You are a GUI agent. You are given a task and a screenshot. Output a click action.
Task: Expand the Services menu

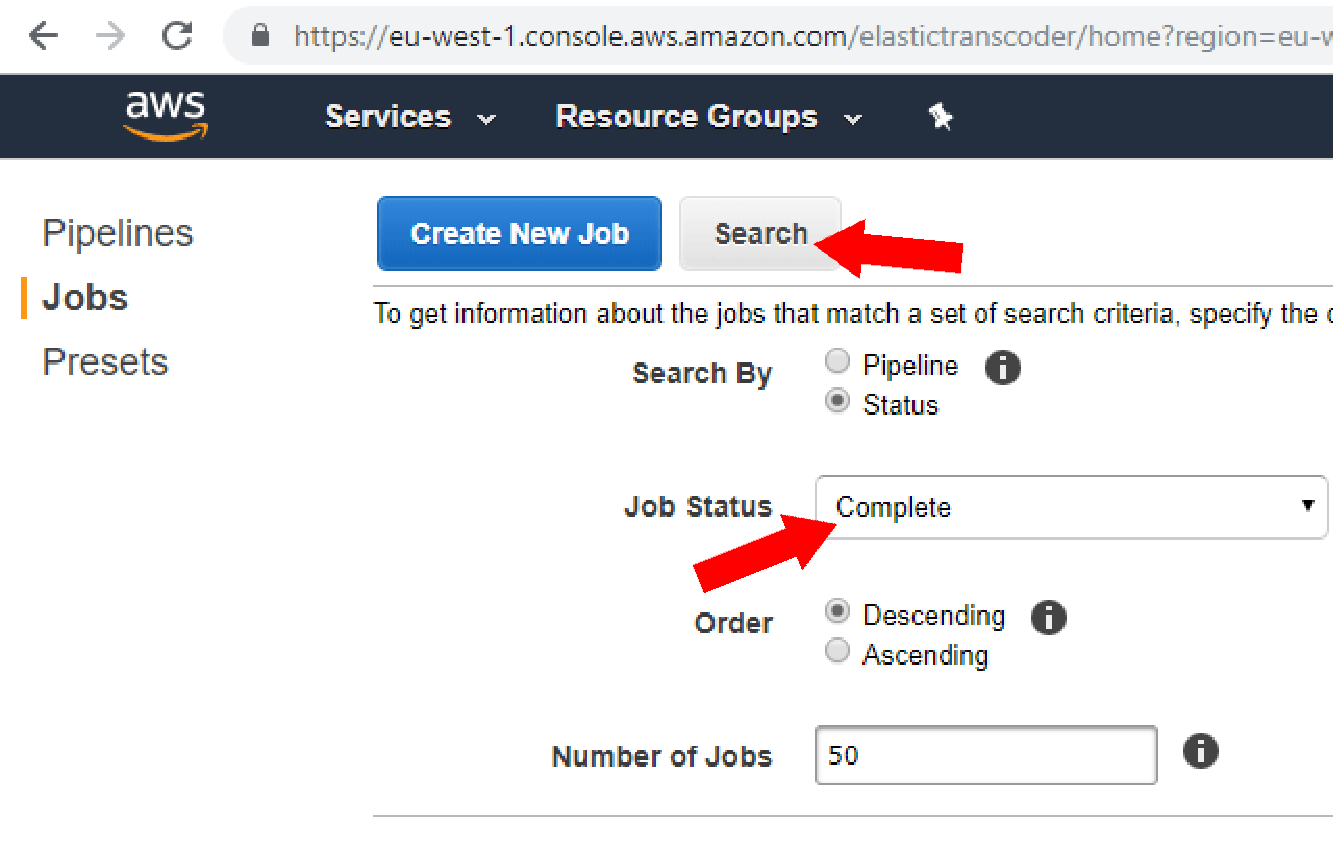click(x=410, y=117)
